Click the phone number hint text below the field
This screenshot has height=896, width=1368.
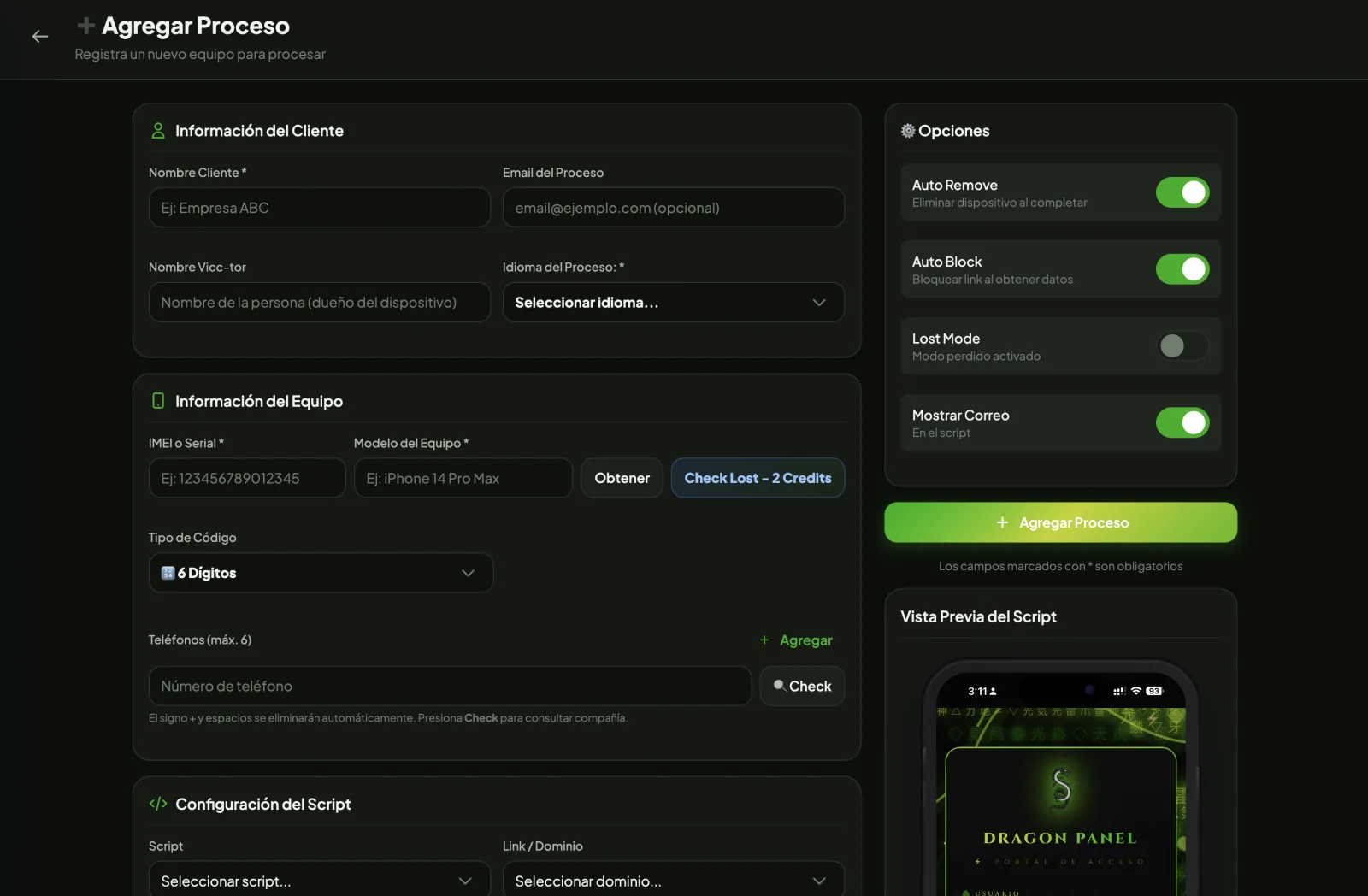[388, 718]
